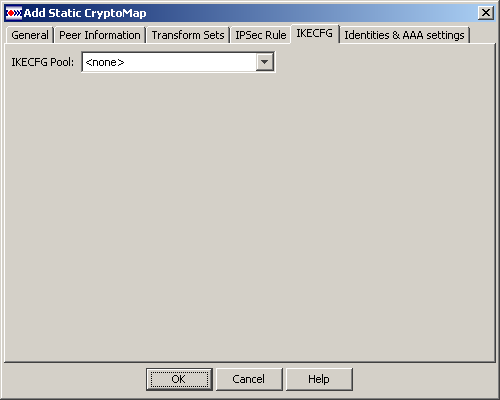Click the Cancel button
Image resolution: width=500 pixels, height=400 pixels.
click(249, 379)
